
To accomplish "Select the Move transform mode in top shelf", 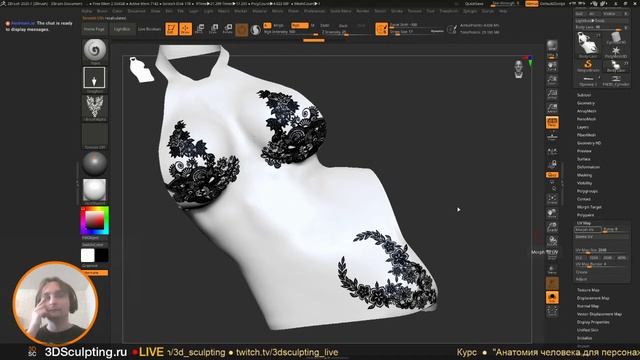I will pos(200,29).
